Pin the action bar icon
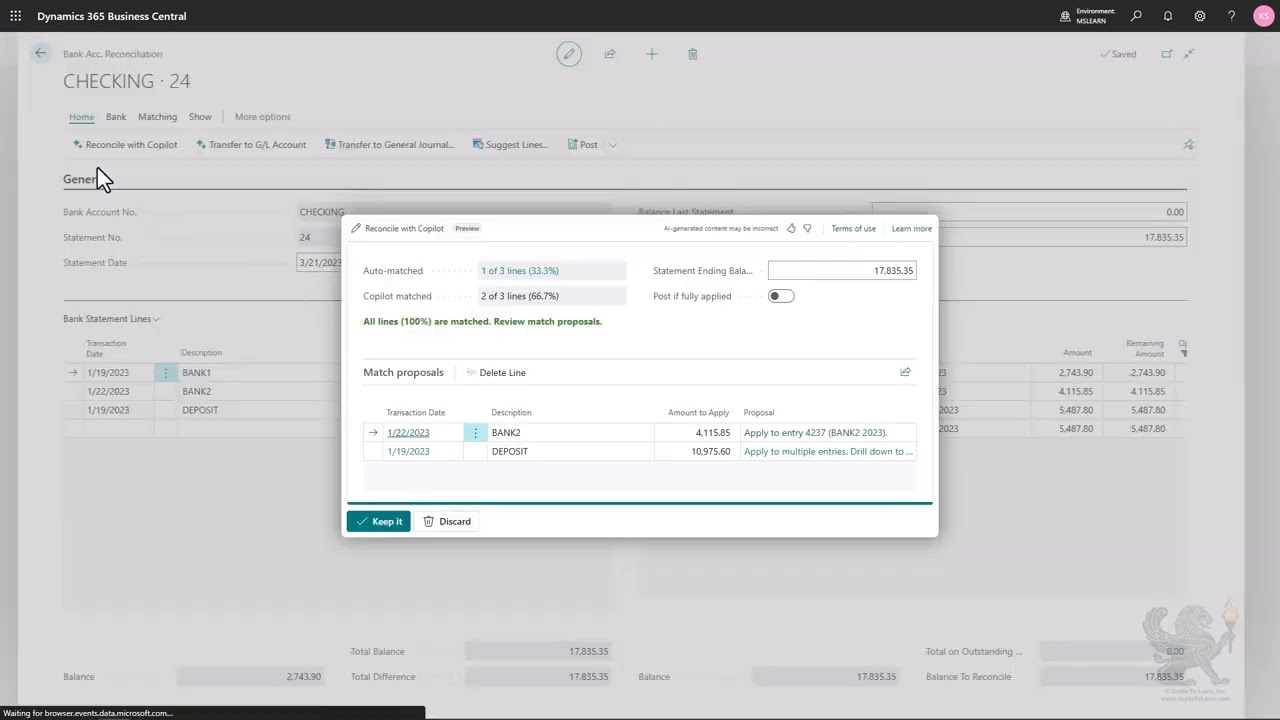Viewport: 1280px width, 720px height. 1188,145
